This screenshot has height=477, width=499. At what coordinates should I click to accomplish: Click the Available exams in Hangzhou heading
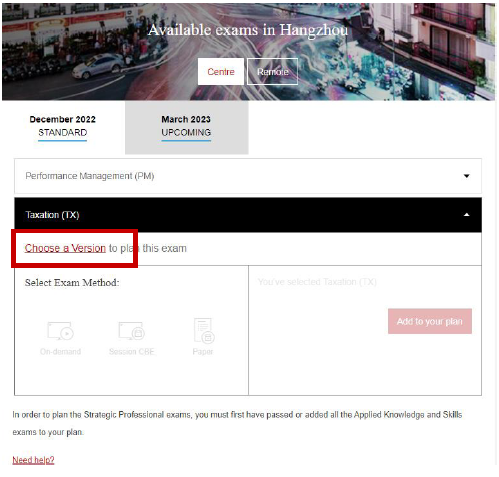tap(248, 30)
